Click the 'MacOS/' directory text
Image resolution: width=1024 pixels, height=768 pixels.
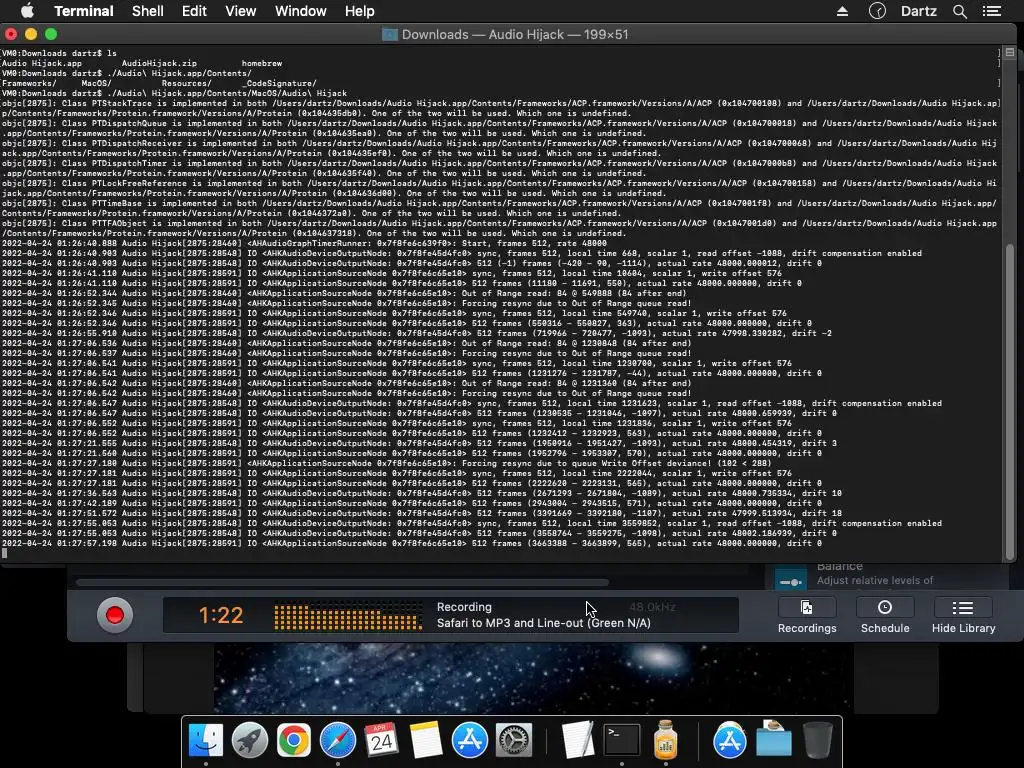(97, 84)
